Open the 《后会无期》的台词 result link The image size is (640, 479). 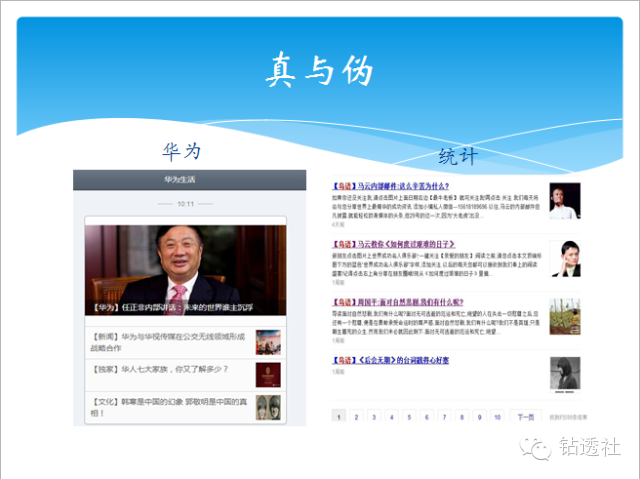coord(391,360)
